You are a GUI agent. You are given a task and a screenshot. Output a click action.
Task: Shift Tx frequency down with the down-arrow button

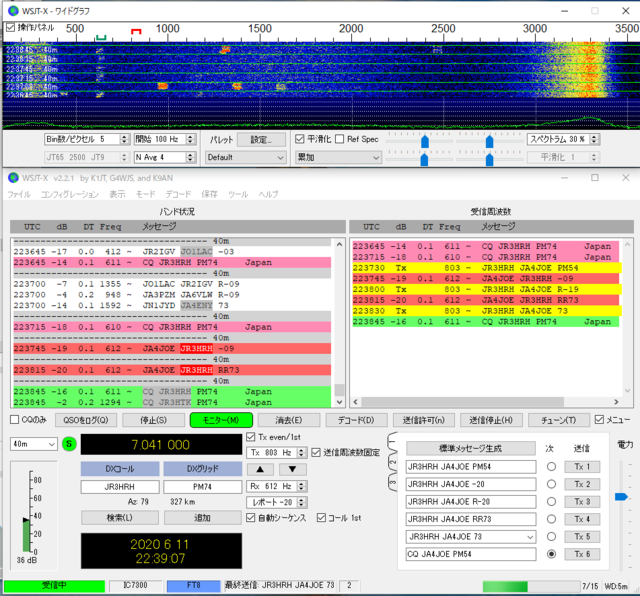292,469
